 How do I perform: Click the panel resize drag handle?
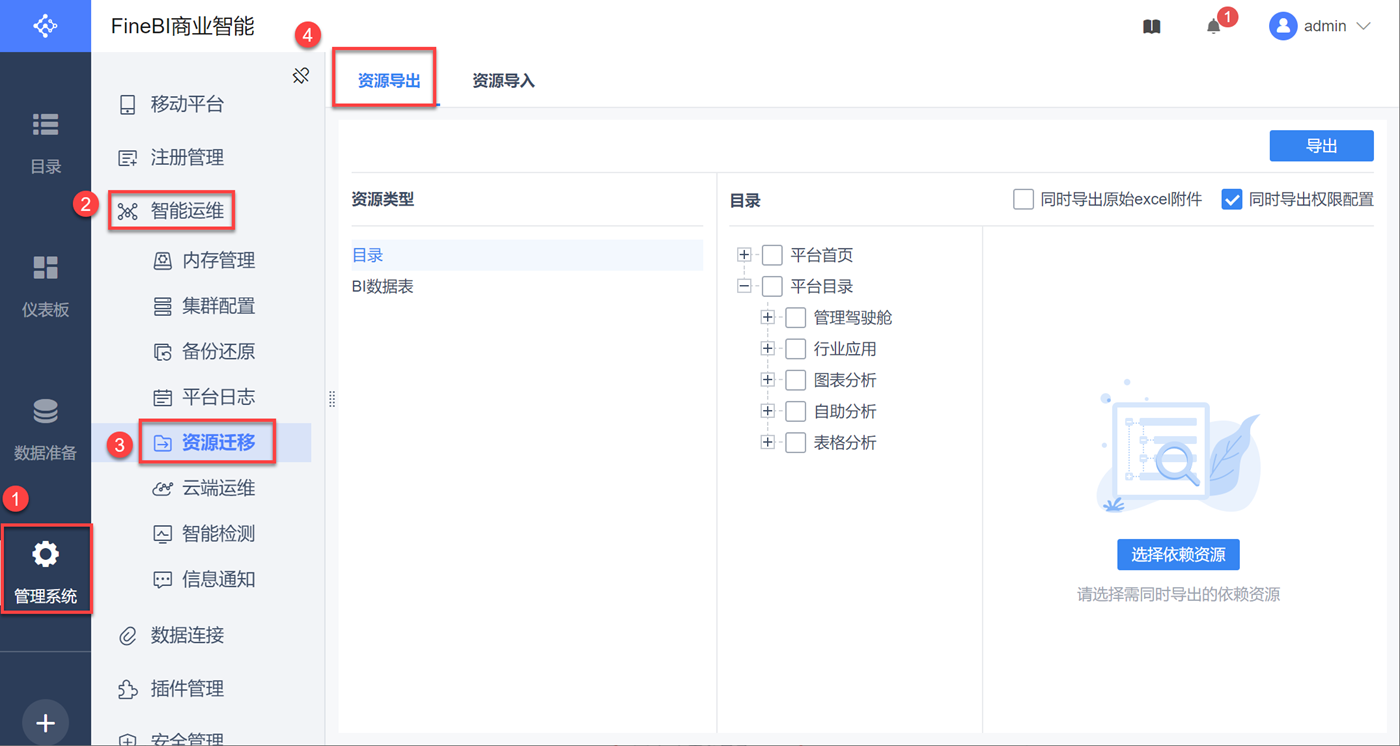pyautogui.click(x=332, y=399)
